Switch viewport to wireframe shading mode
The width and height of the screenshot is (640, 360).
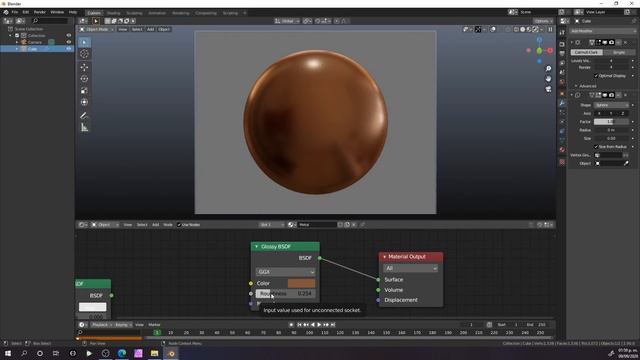tap(516, 29)
